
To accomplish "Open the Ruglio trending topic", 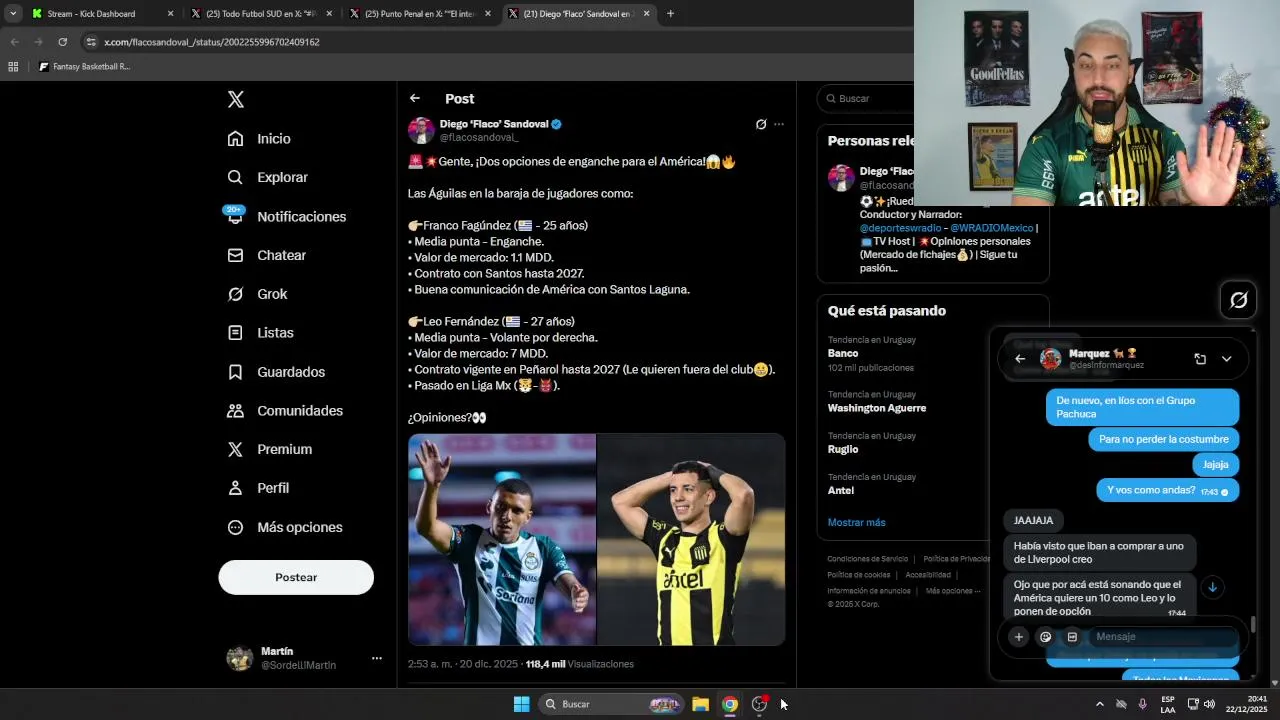I will click(843, 449).
